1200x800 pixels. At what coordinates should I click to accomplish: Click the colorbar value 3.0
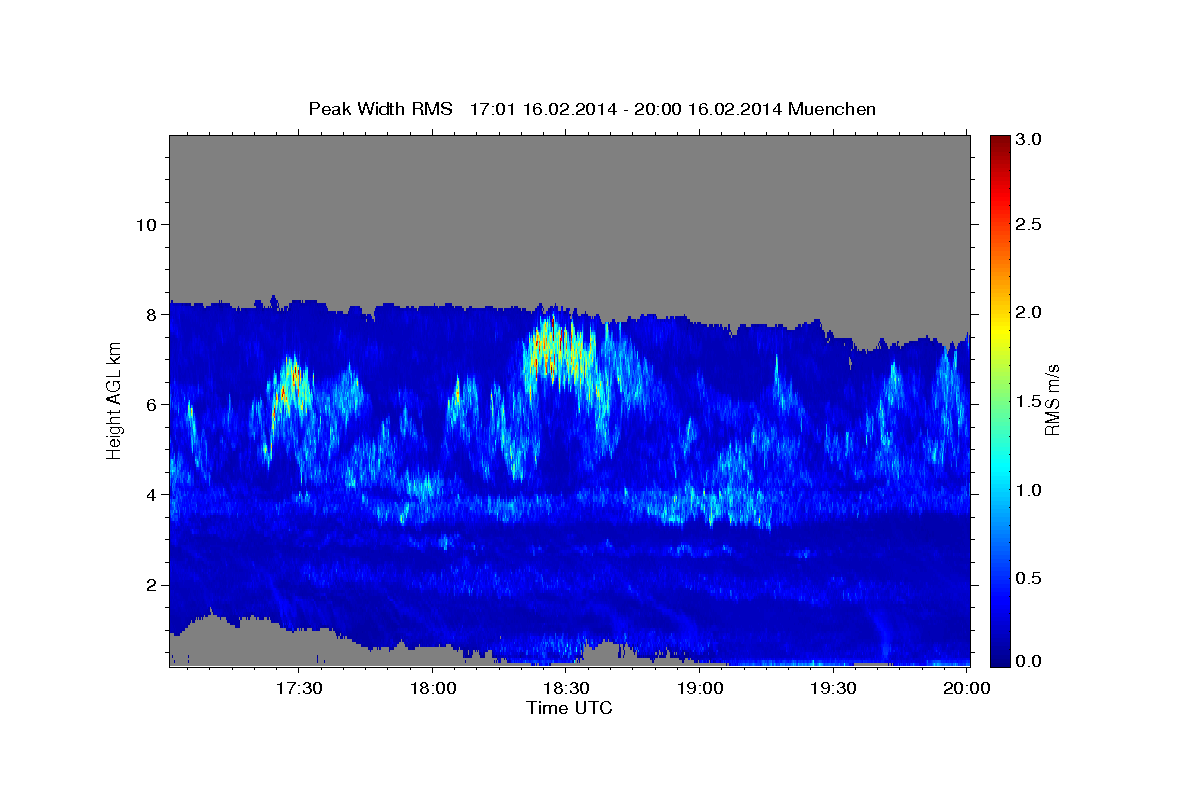[1029, 139]
